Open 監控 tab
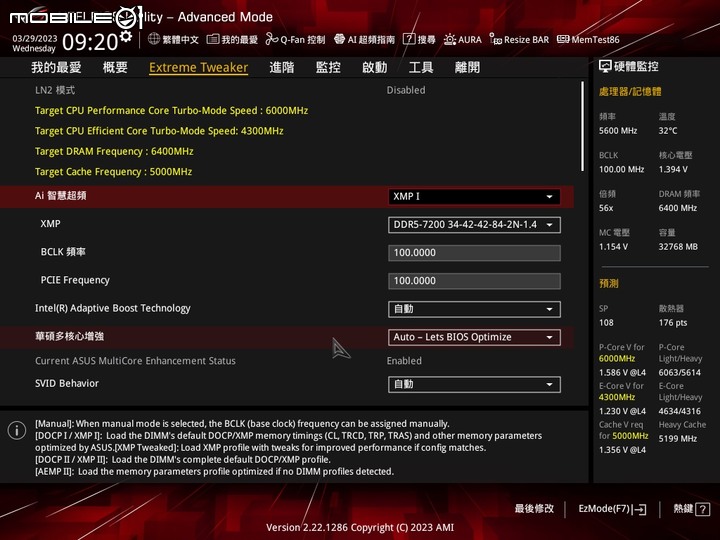 pos(328,68)
